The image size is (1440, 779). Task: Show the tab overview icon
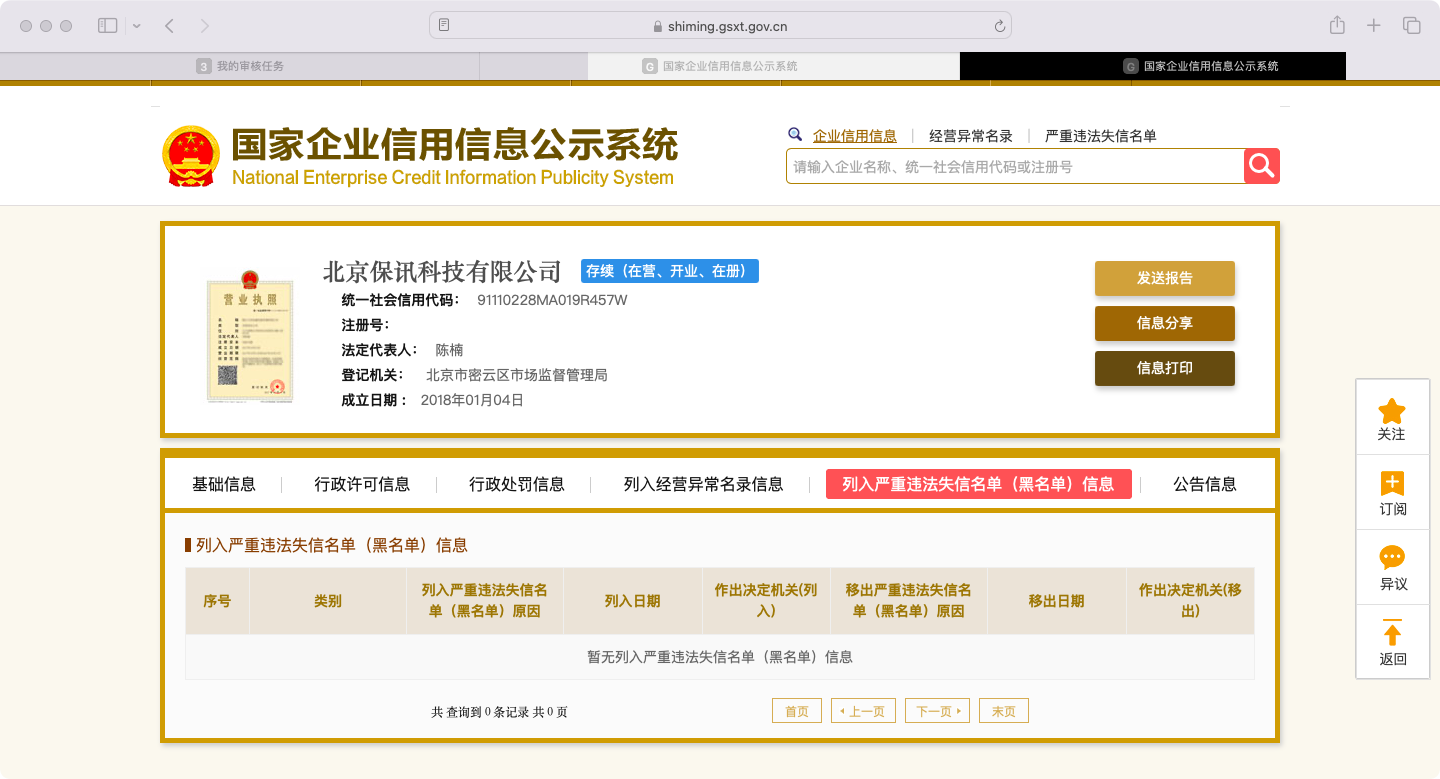(x=1412, y=26)
